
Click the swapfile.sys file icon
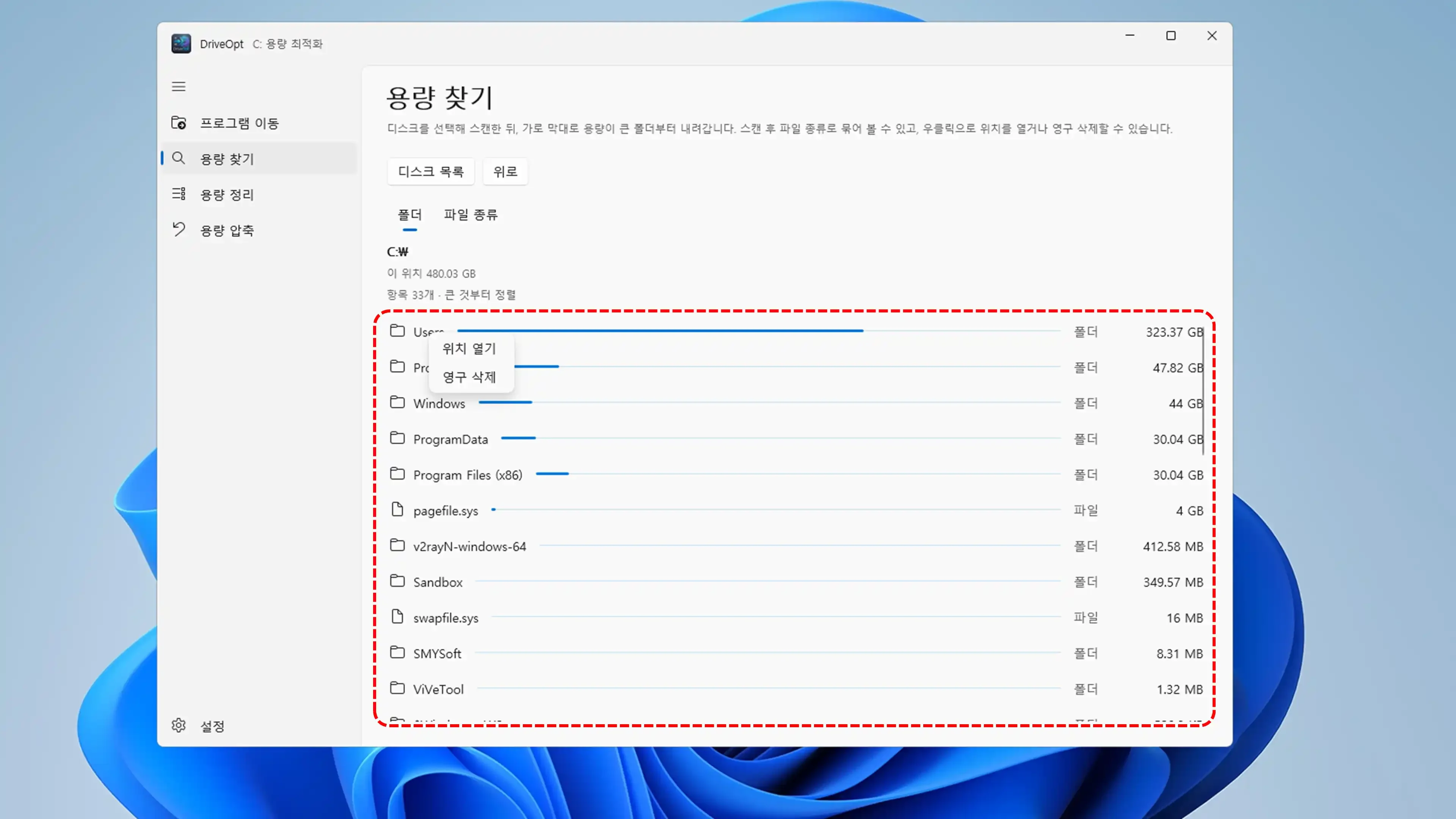397,617
